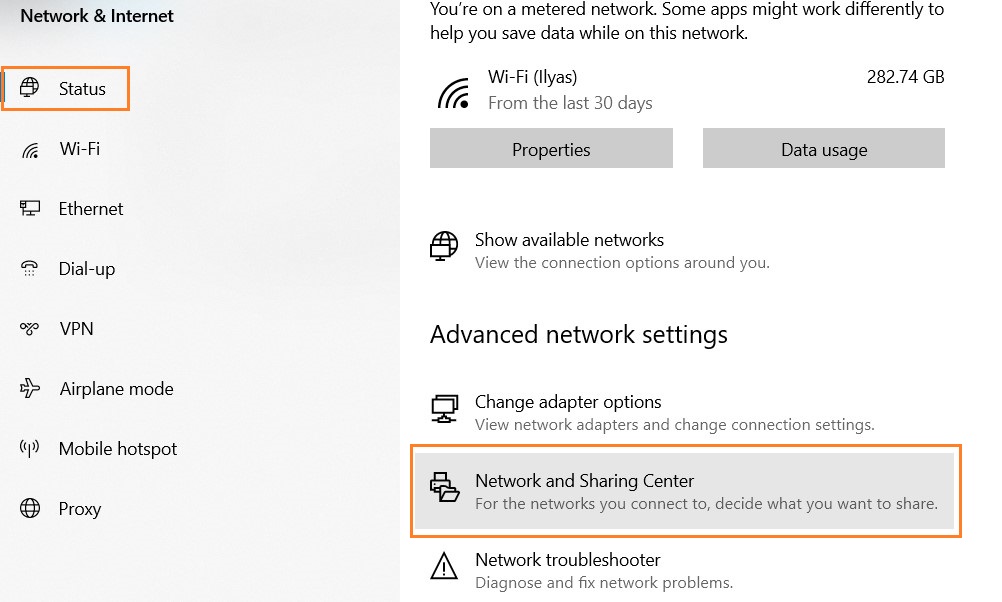Viewport: 1002px width, 602px height.
Task: Click the Airplane mode icon in the sidebar
Action: pos(29,388)
